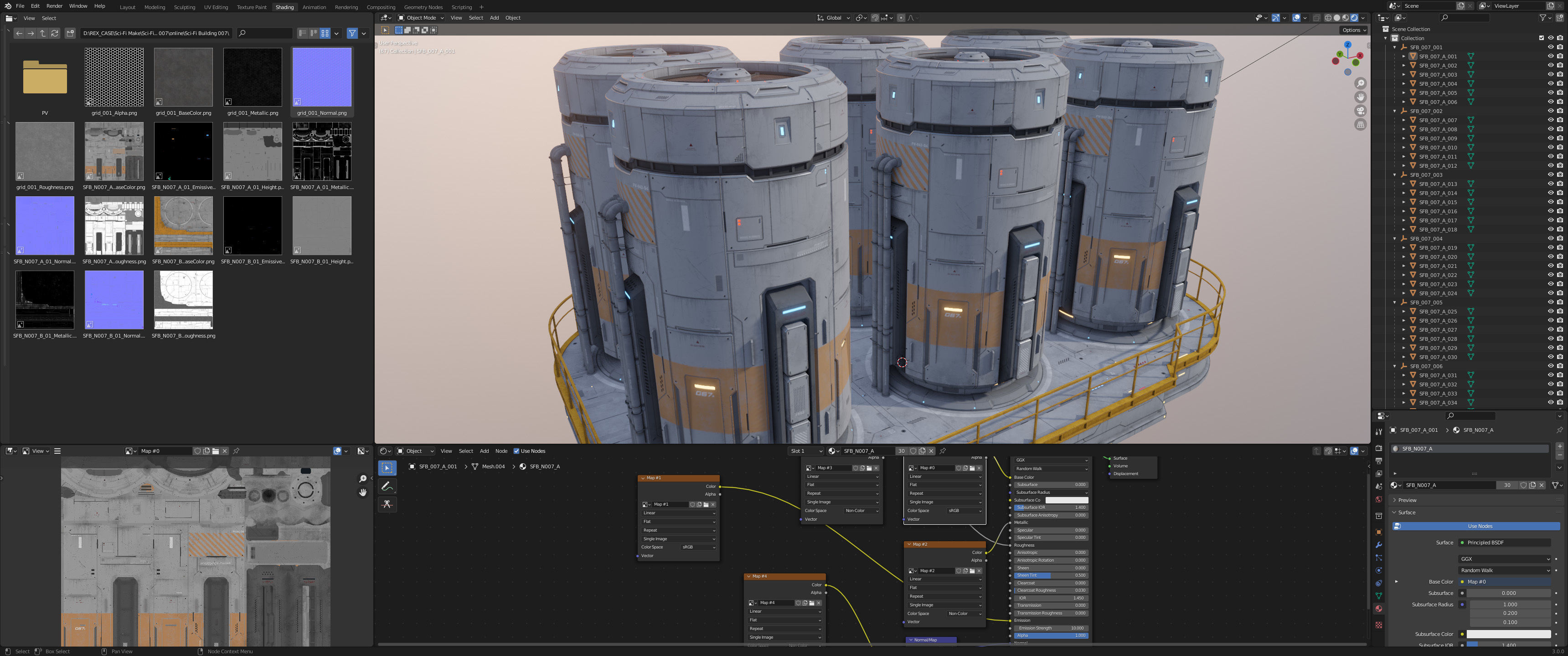Select wireframe viewport shading
This screenshot has width=1568, height=656.
[x=1328, y=18]
